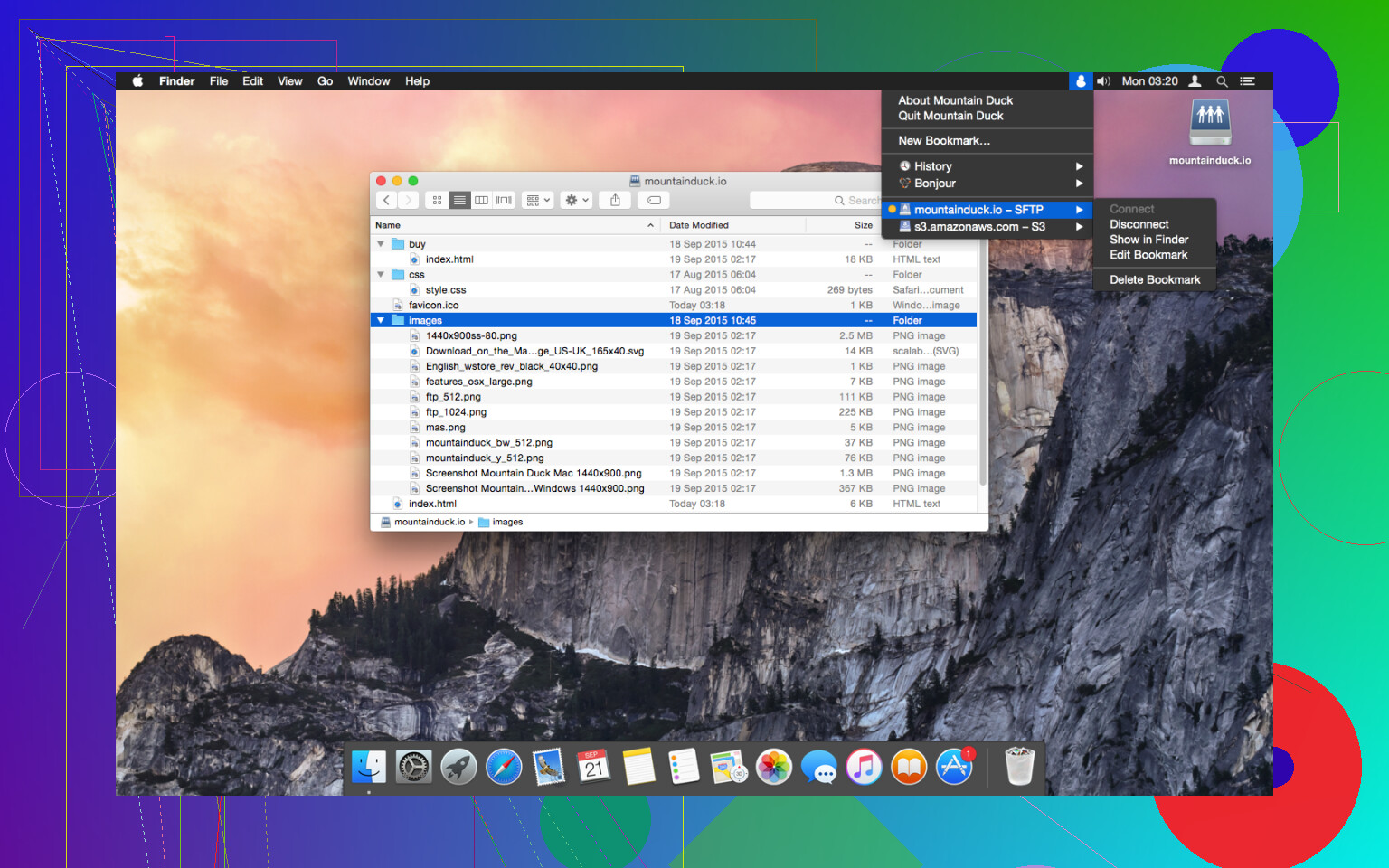Image resolution: width=1389 pixels, height=868 pixels.
Task: Open the mountainduck.io mounted volume on desktop
Action: [1210, 132]
